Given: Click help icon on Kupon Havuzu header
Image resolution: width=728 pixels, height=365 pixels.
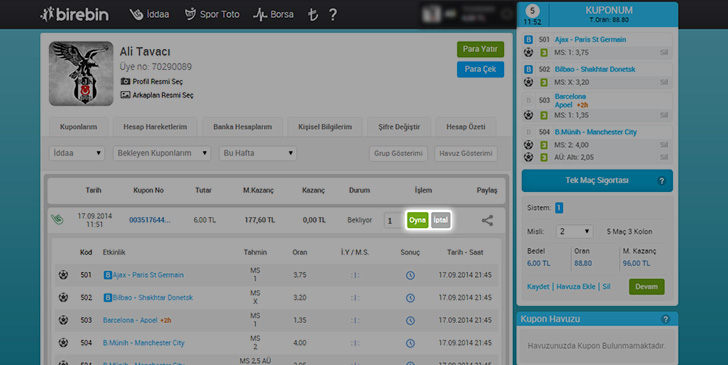Looking at the screenshot, I should point(665,319).
